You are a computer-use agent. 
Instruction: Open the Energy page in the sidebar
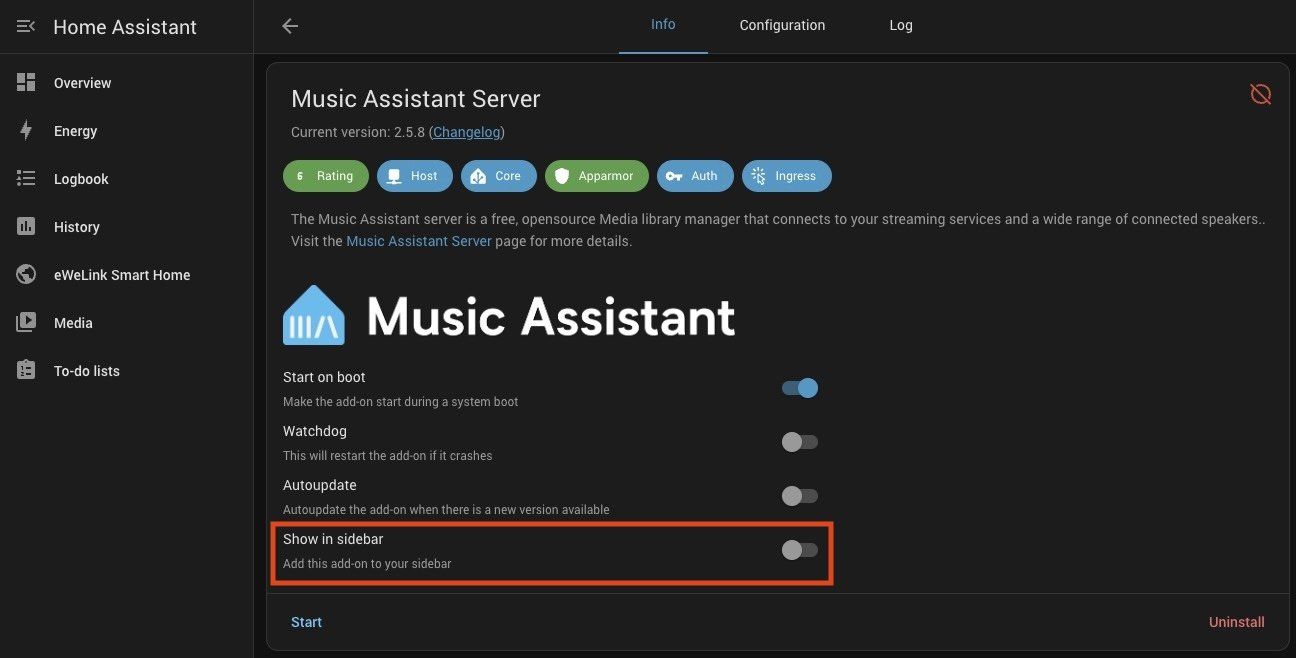pyautogui.click(x=126, y=131)
